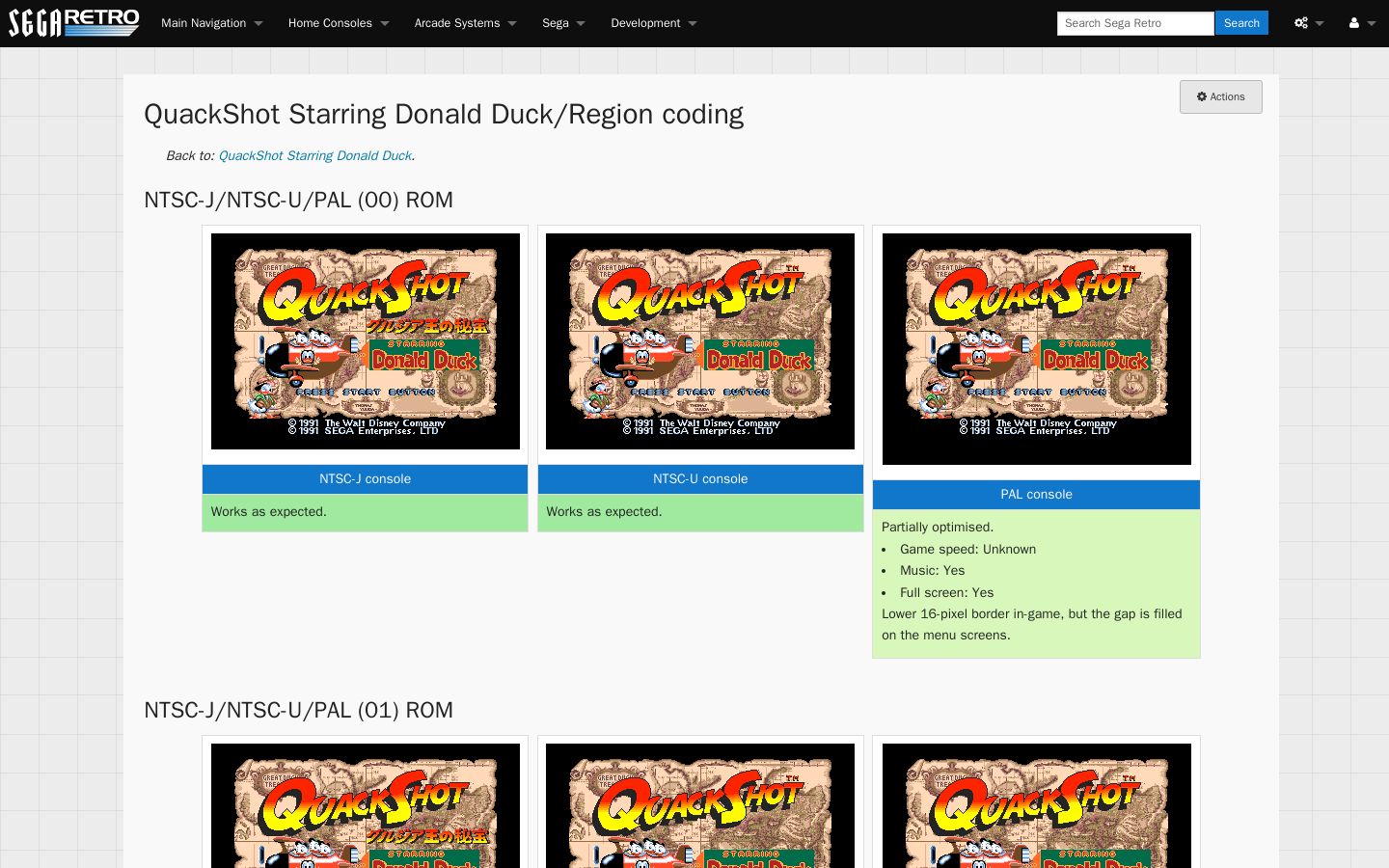Click the 'NTSC-J/NTSC-U/PAL (00) ROM' heading
Image resolution: width=1389 pixels, height=868 pixels.
(298, 200)
